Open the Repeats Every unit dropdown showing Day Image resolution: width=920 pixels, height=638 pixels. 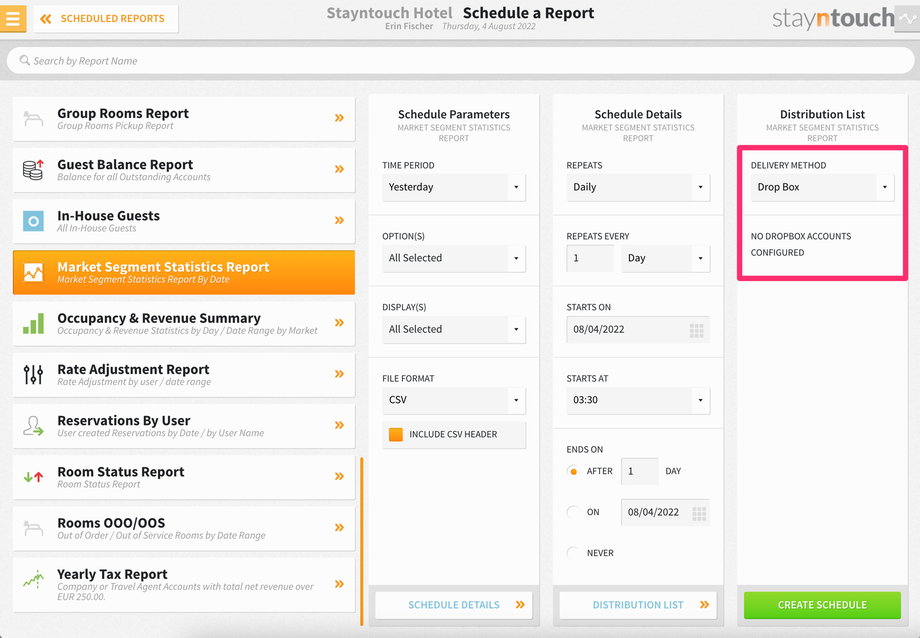(x=665, y=258)
